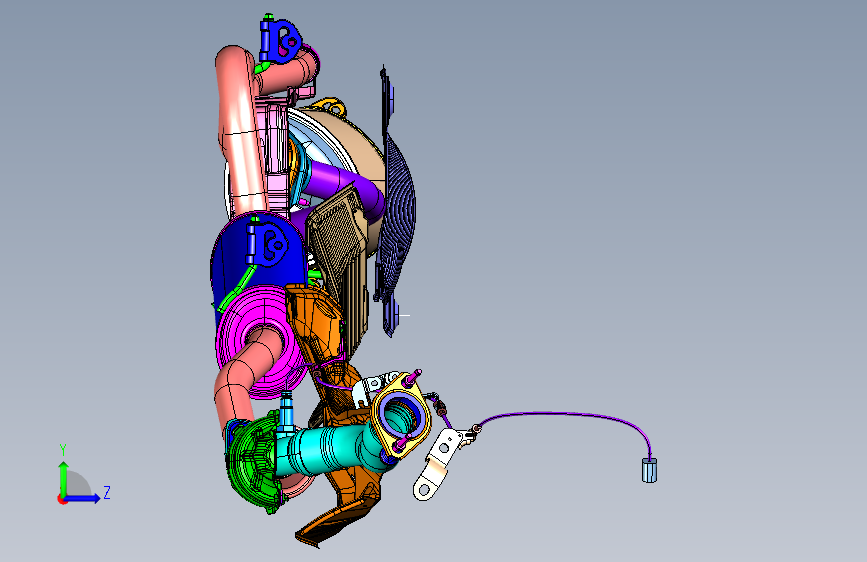Pick the white mounting bracket with hole
The height and width of the screenshot is (562, 867).
437,467
